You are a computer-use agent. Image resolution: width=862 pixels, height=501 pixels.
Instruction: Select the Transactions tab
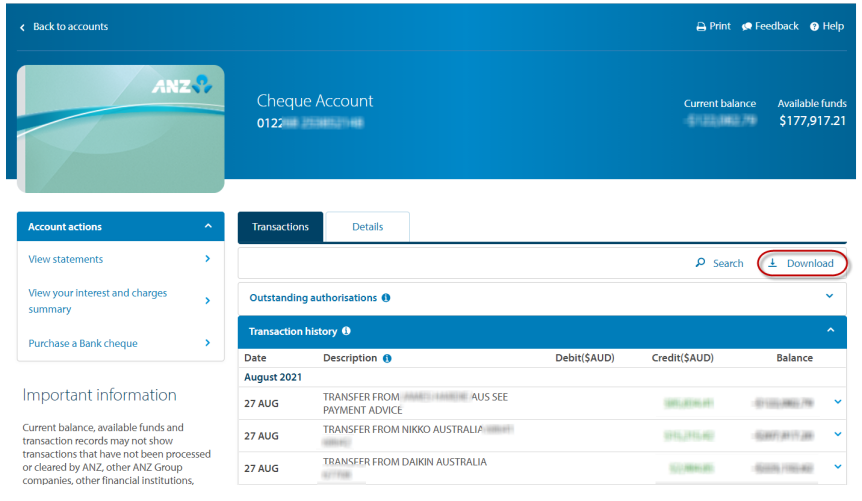pos(280,227)
